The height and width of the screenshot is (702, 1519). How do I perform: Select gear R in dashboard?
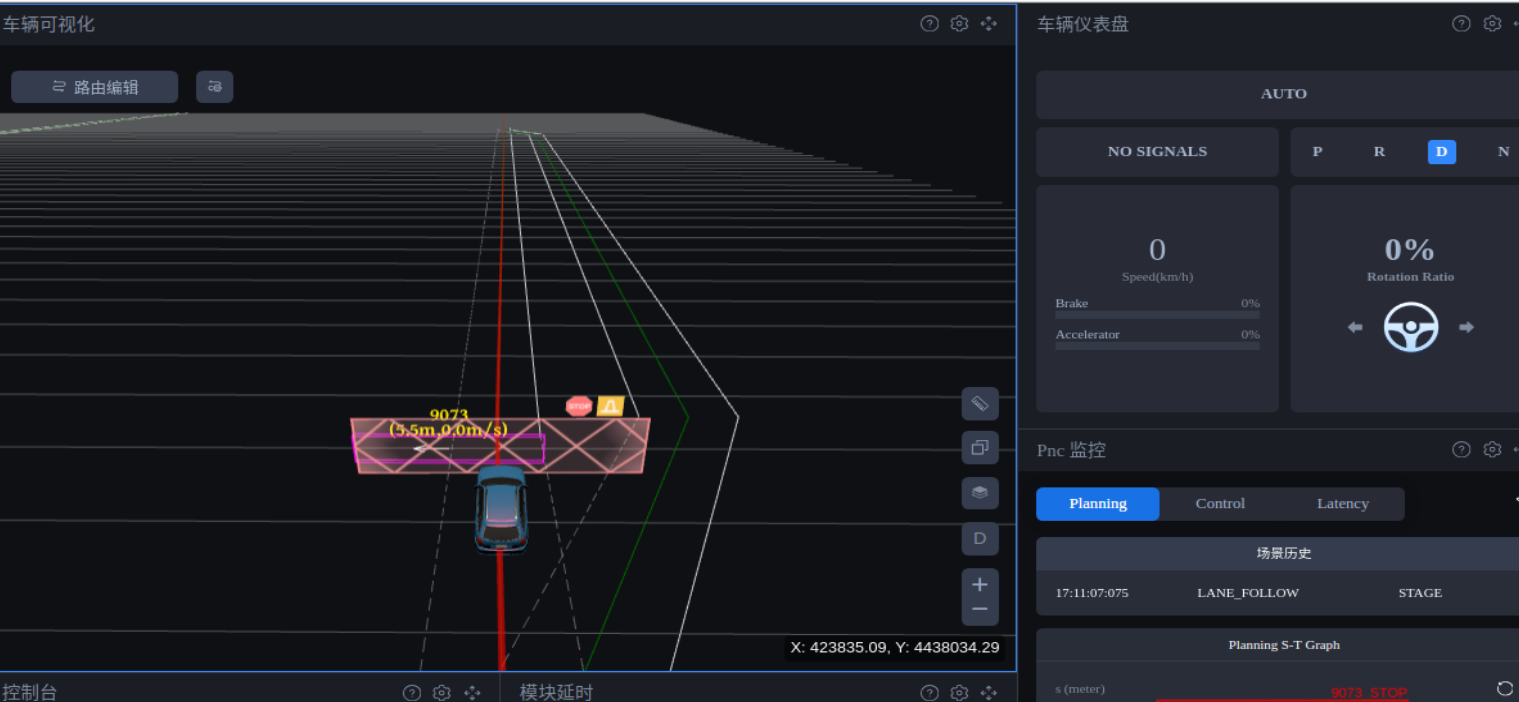tap(1379, 152)
